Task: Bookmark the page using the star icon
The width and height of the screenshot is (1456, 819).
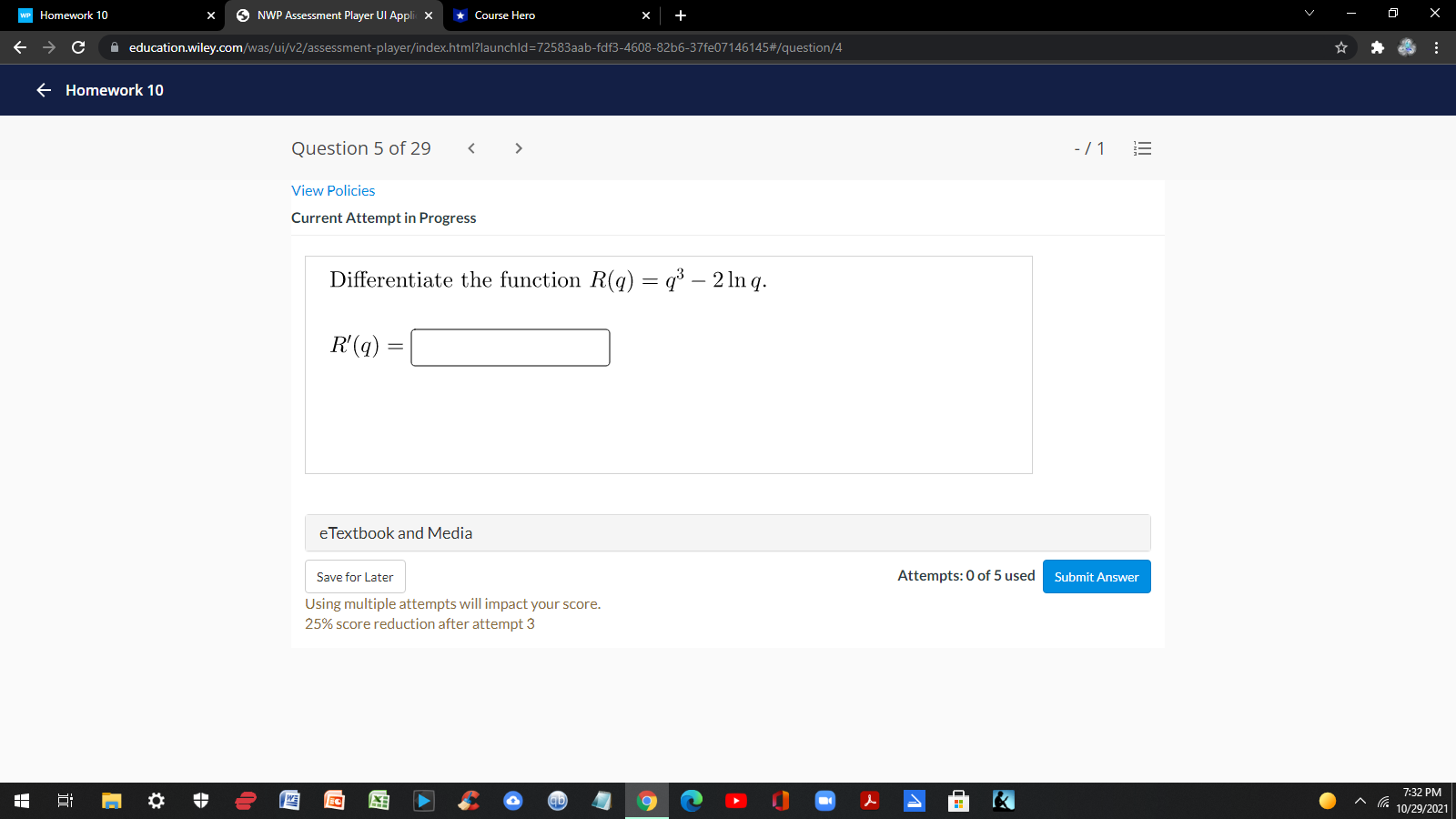Action: click(x=1340, y=47)
